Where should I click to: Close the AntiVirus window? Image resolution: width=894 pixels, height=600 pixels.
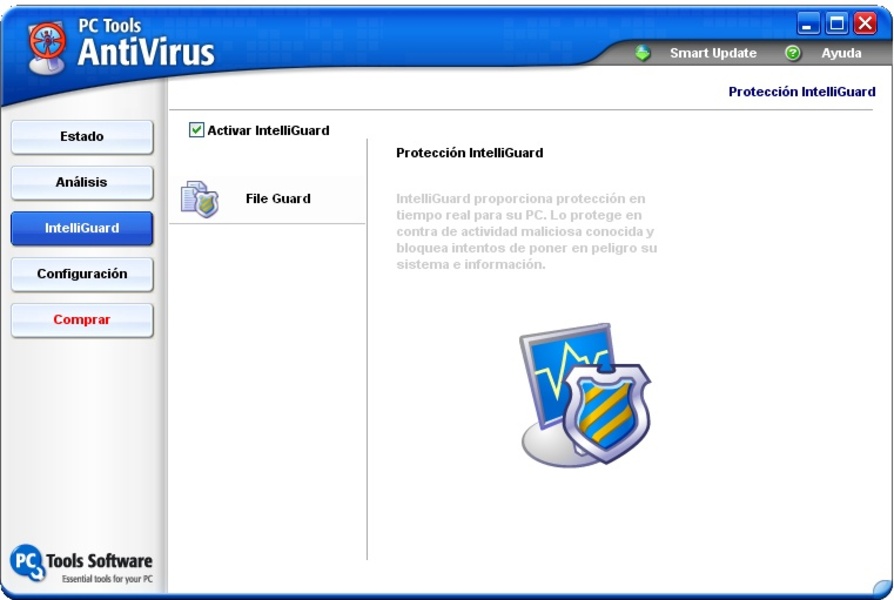pos(865,24)
